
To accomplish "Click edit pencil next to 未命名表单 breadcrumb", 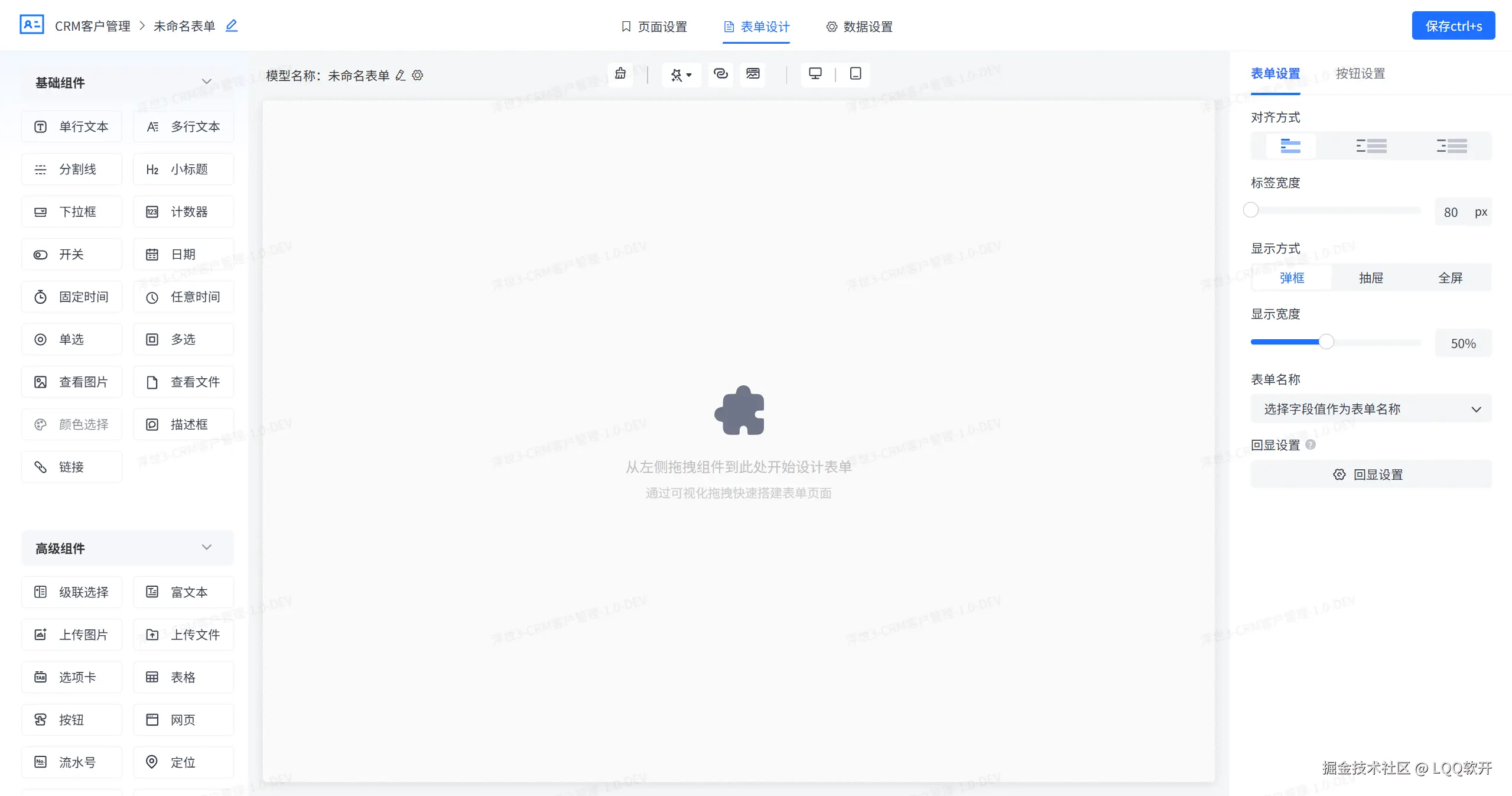I will pyautogui.click(x=232, y=26).
